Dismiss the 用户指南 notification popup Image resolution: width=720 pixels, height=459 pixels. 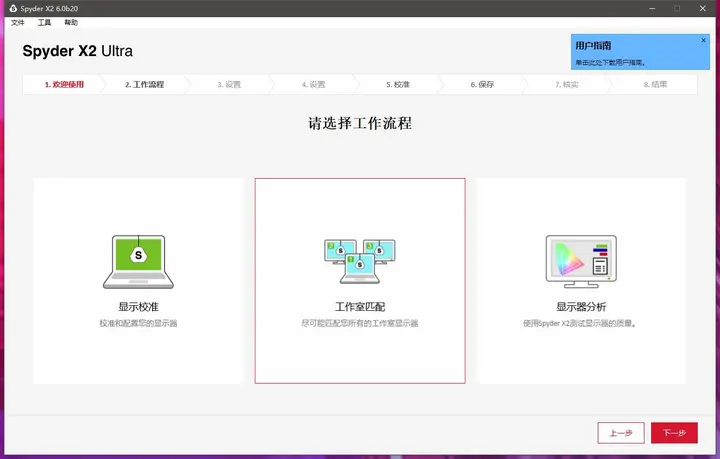[x=703, y=40]
